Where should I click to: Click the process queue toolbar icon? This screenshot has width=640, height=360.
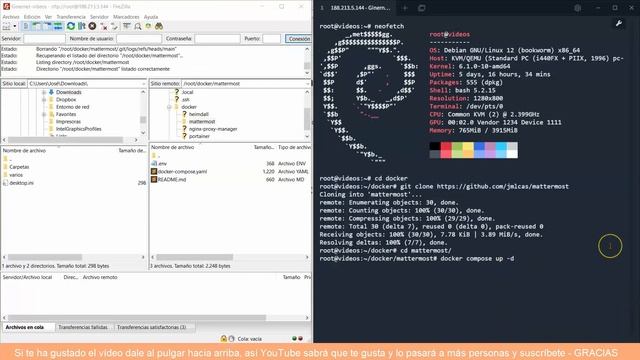tap(82, 27)
